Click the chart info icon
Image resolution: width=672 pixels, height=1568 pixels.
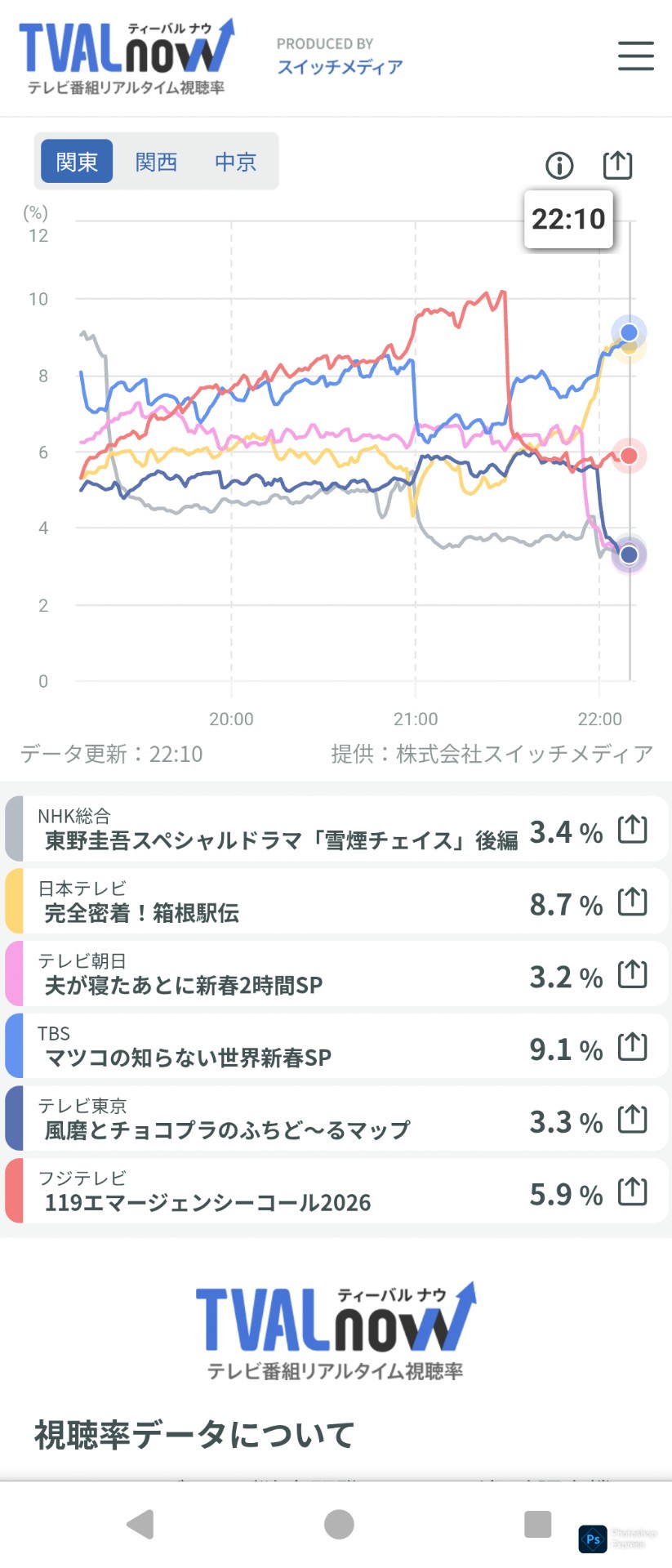click(559, 166)
